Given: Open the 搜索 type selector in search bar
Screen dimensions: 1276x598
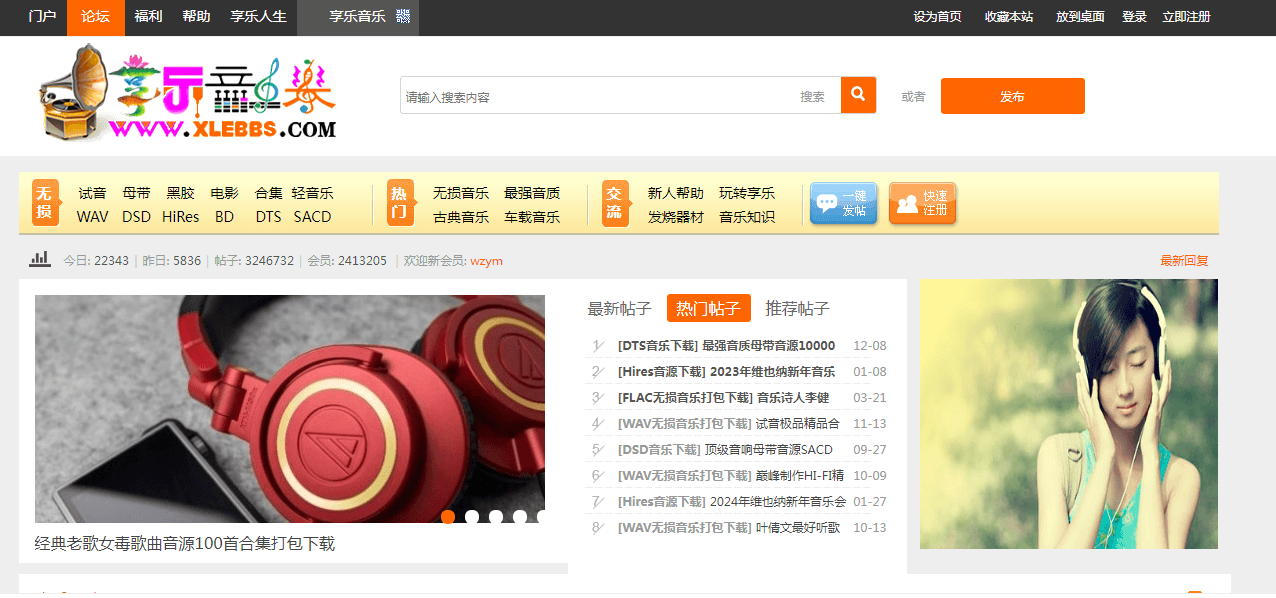Looking at the screenshot, I should tap(812, 97).
